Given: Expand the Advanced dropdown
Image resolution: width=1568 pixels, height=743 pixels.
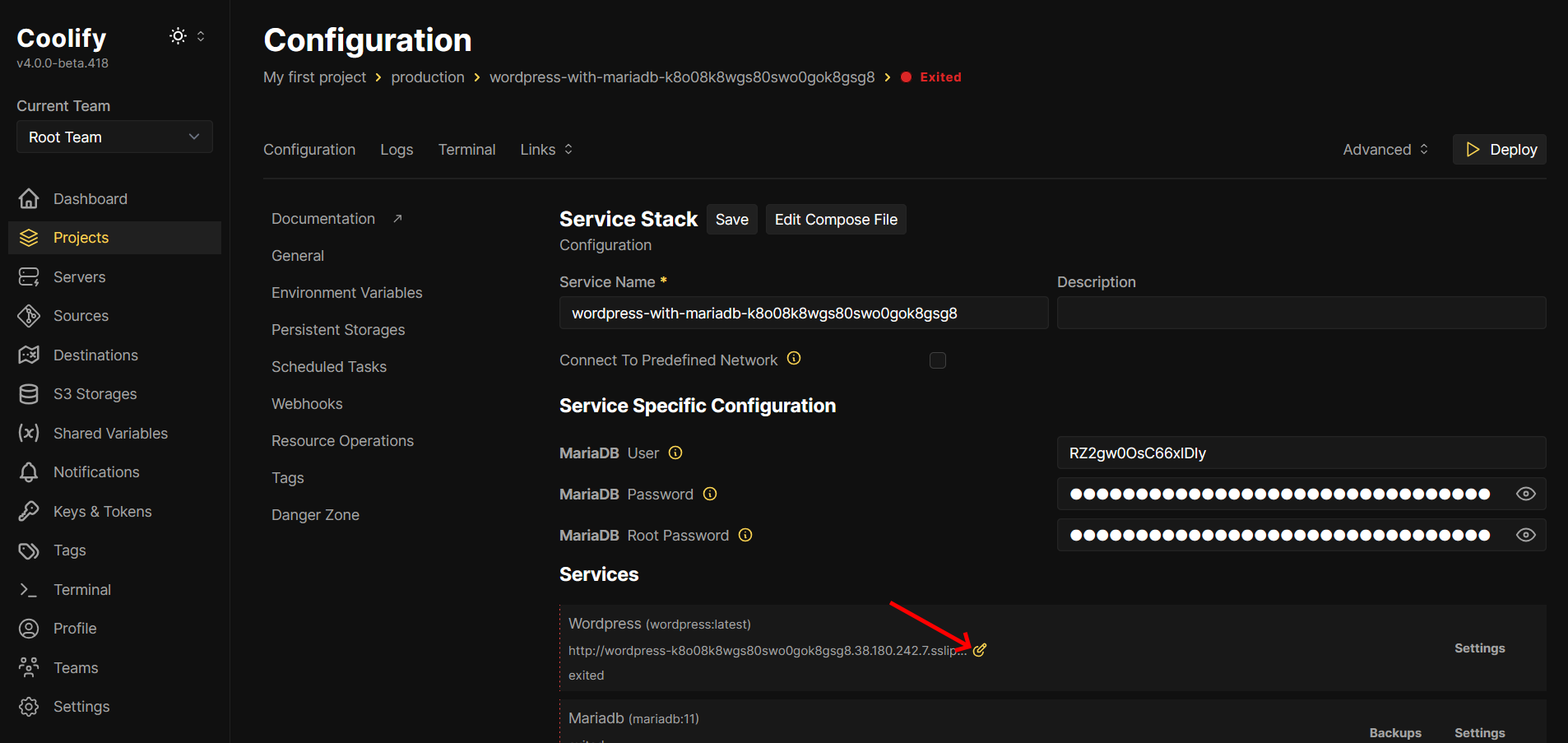Looking at the screenshot, I should [1385, 149].
